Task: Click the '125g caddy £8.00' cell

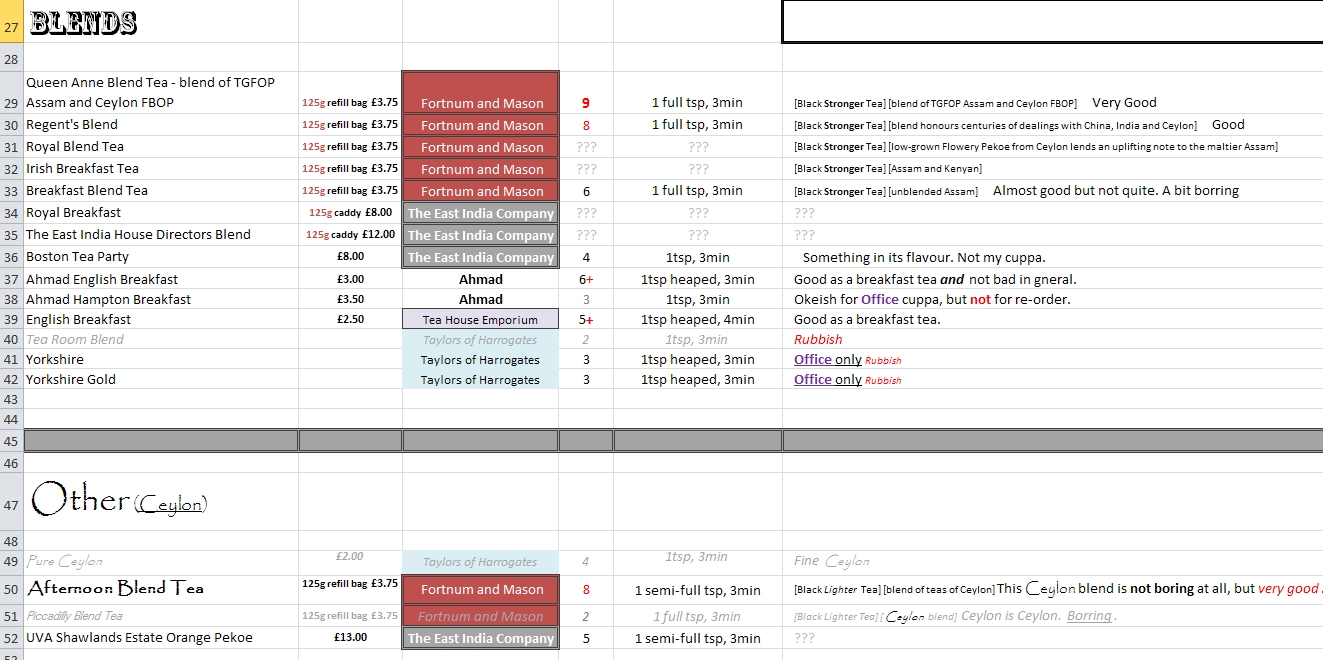Action: pyautogui.click(x=351, y=213)
